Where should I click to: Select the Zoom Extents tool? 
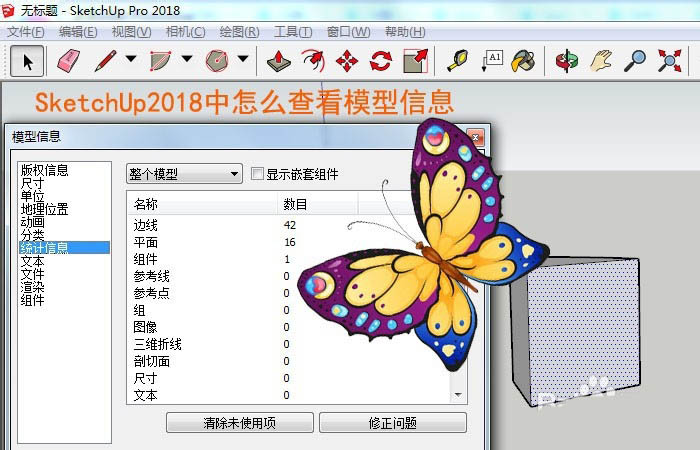coord(670,61)
